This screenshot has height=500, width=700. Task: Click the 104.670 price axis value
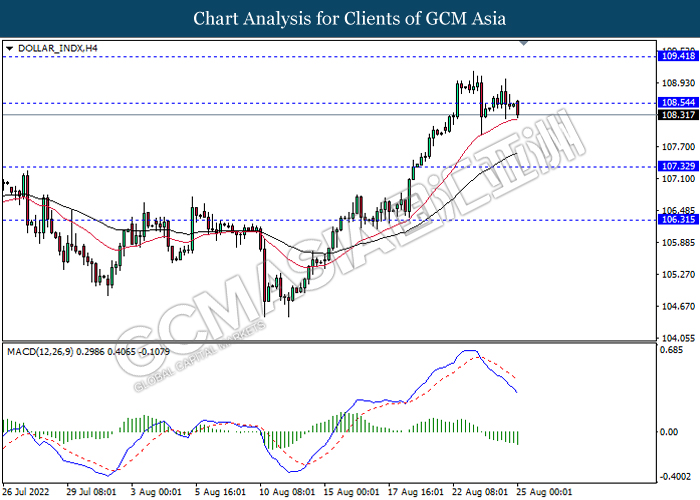(x=678, y=306)
